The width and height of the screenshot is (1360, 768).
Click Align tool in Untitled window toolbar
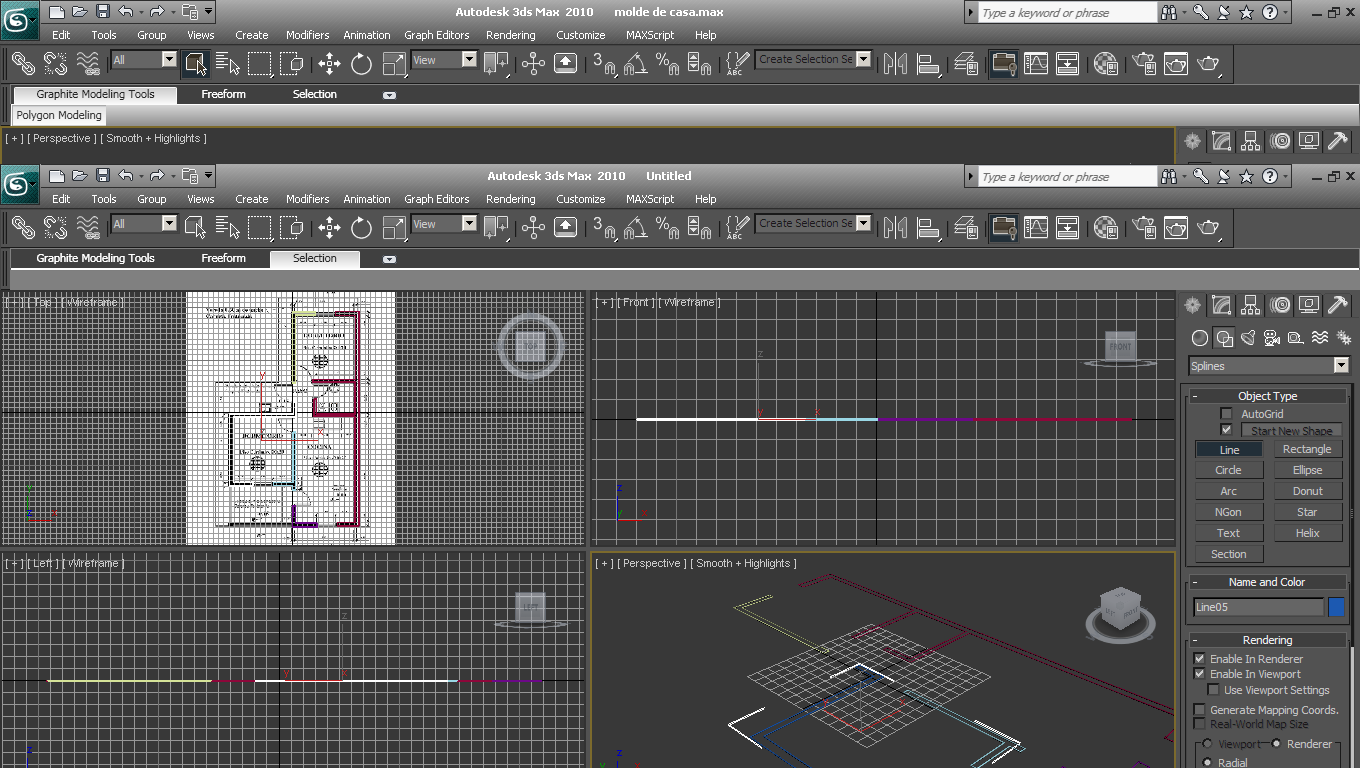pos(928,228)
